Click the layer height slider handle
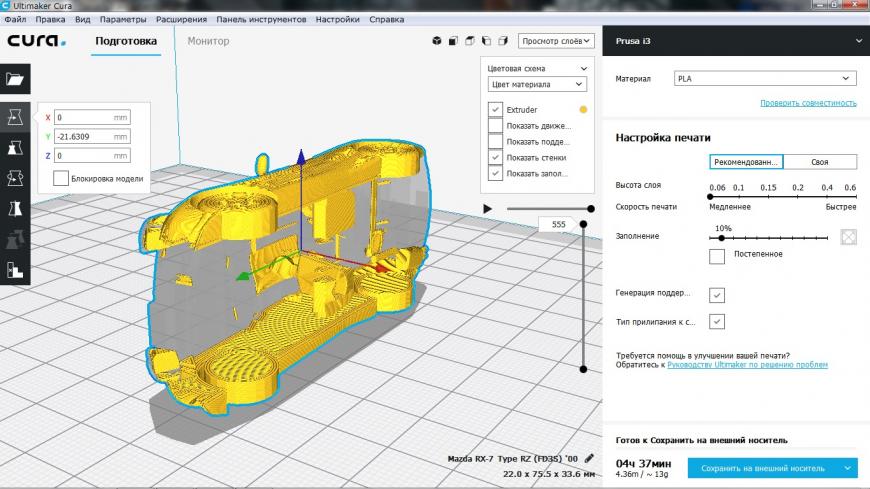Screen dimensions: 870x489 click(710, 196)
